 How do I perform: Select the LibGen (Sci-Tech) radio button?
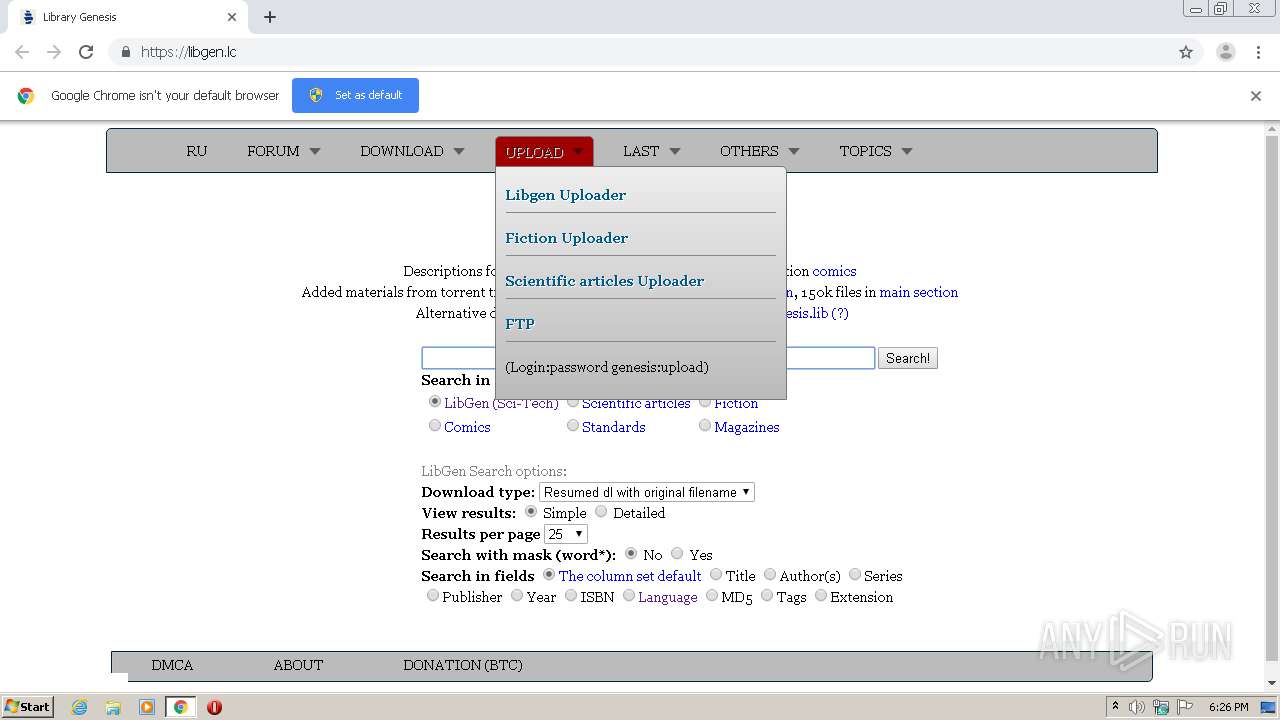tap(434, 402)
